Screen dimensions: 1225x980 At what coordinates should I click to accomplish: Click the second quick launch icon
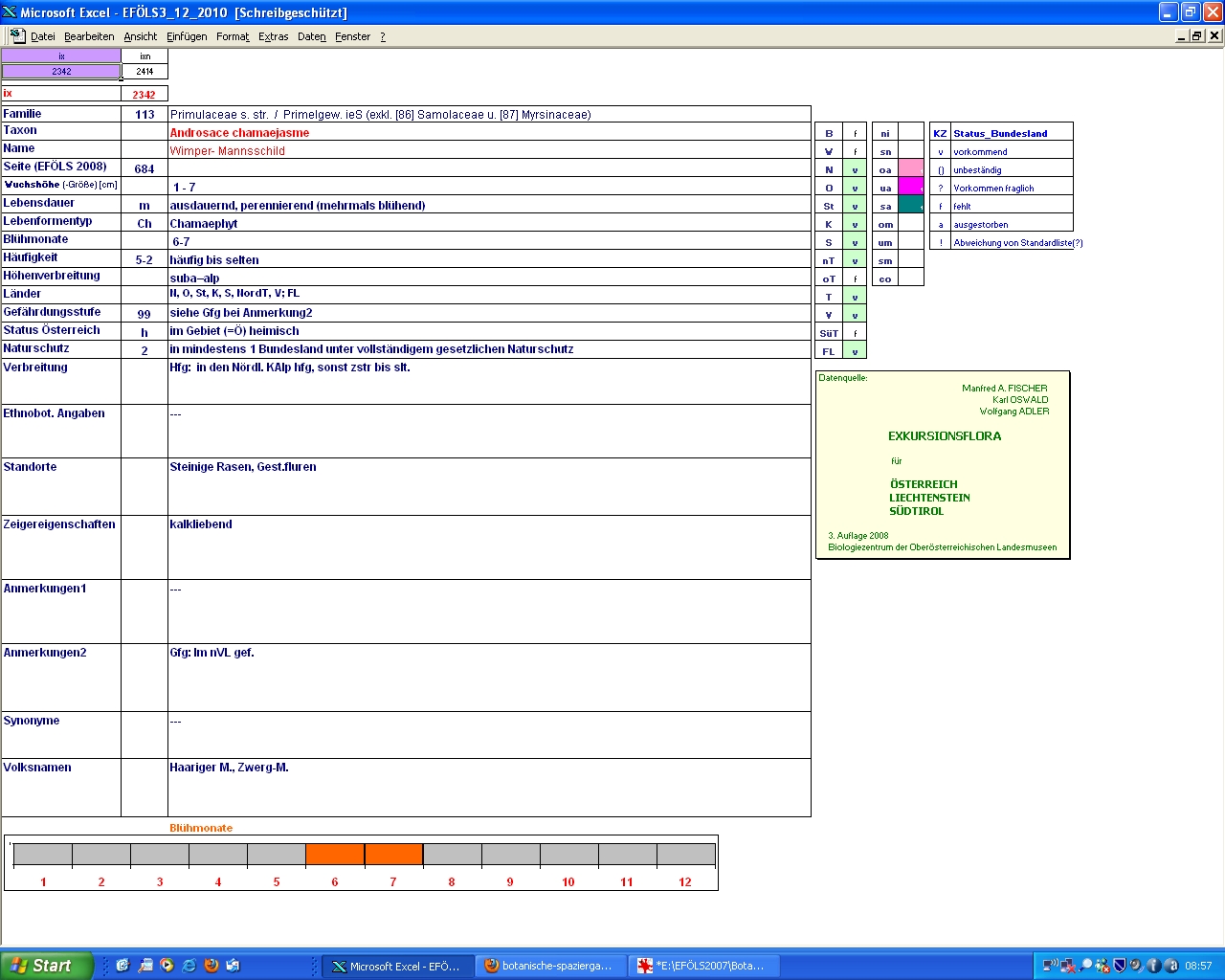(x=145, y=966)
